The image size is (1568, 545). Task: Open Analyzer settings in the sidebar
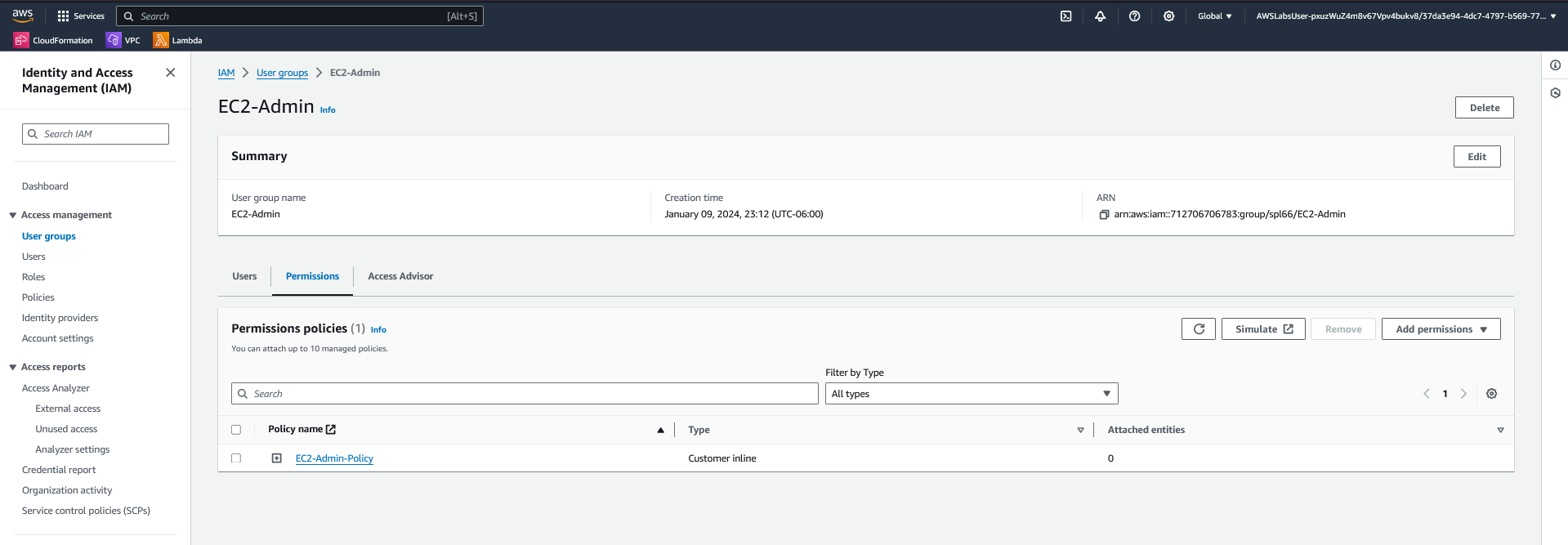pos(73,449)
